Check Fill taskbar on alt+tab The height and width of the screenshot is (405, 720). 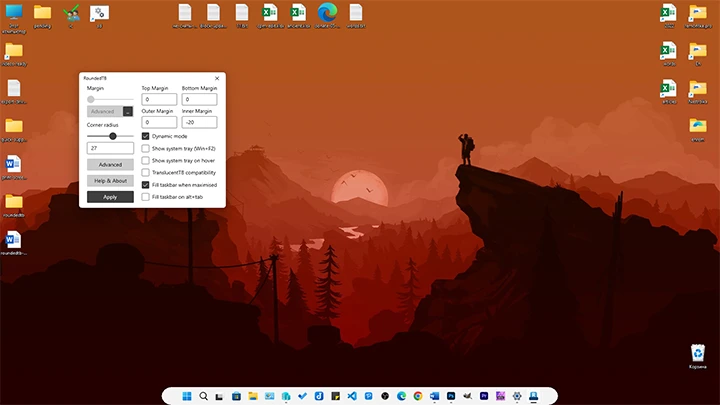pos(146,197)
